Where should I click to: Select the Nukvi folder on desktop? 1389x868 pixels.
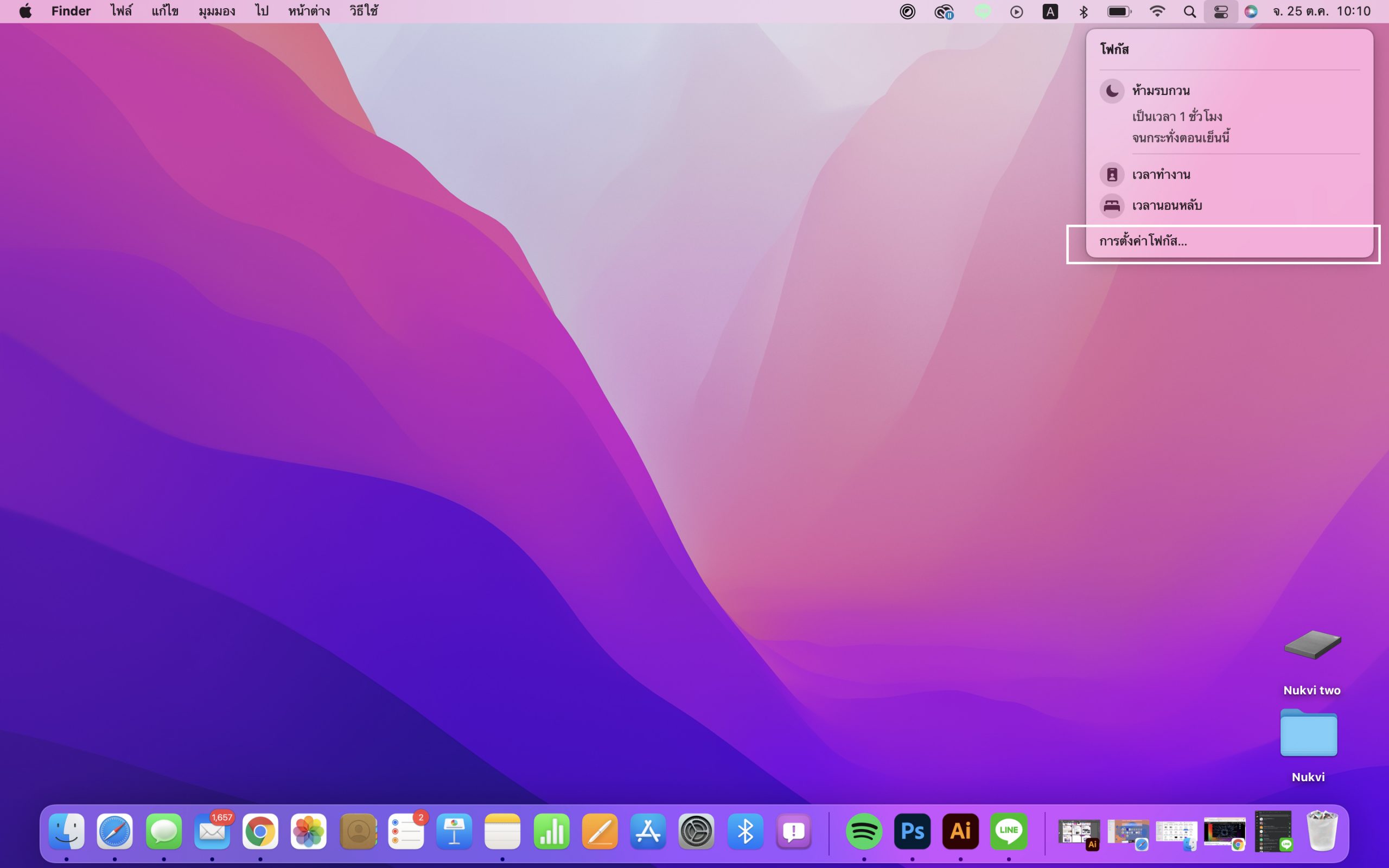point(1308,735)
